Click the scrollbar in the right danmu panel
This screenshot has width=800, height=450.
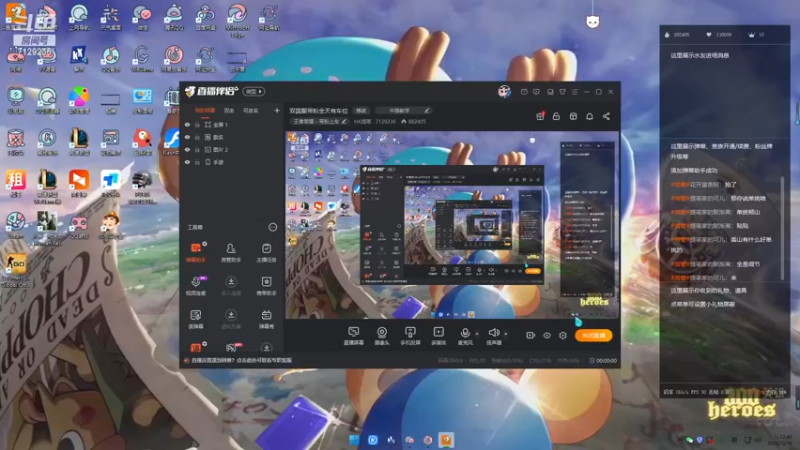pos(782,227)
